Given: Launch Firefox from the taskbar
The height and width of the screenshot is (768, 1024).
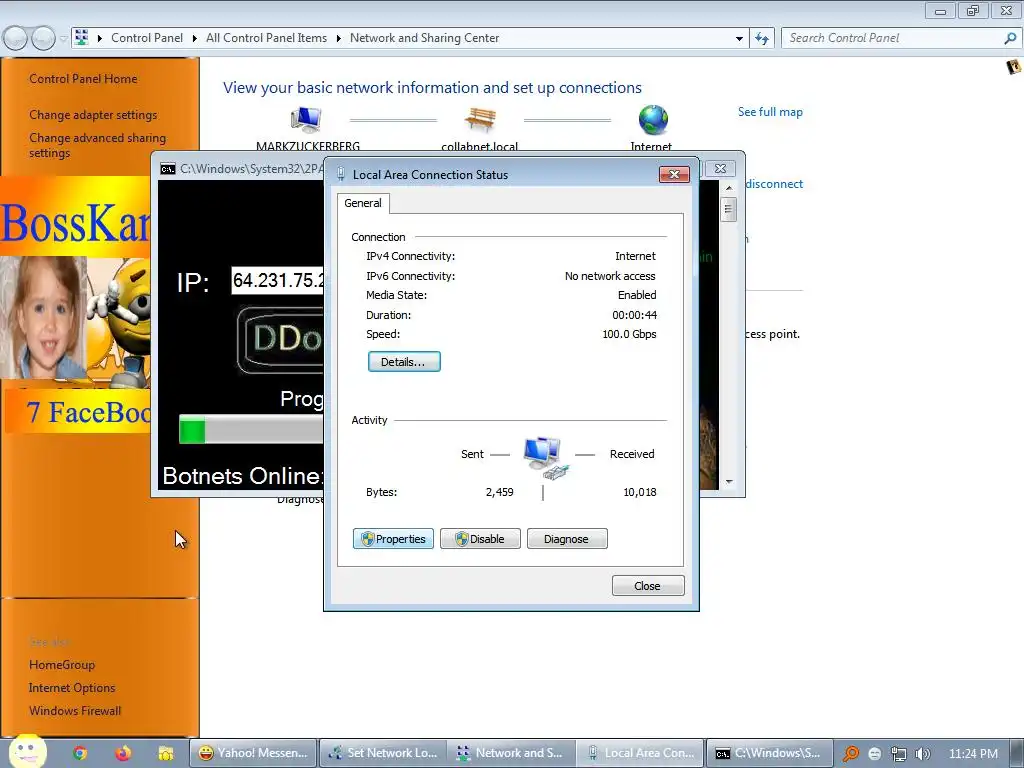Looking at the screenshot, I should pyautogui.click(x=123, y=753).
